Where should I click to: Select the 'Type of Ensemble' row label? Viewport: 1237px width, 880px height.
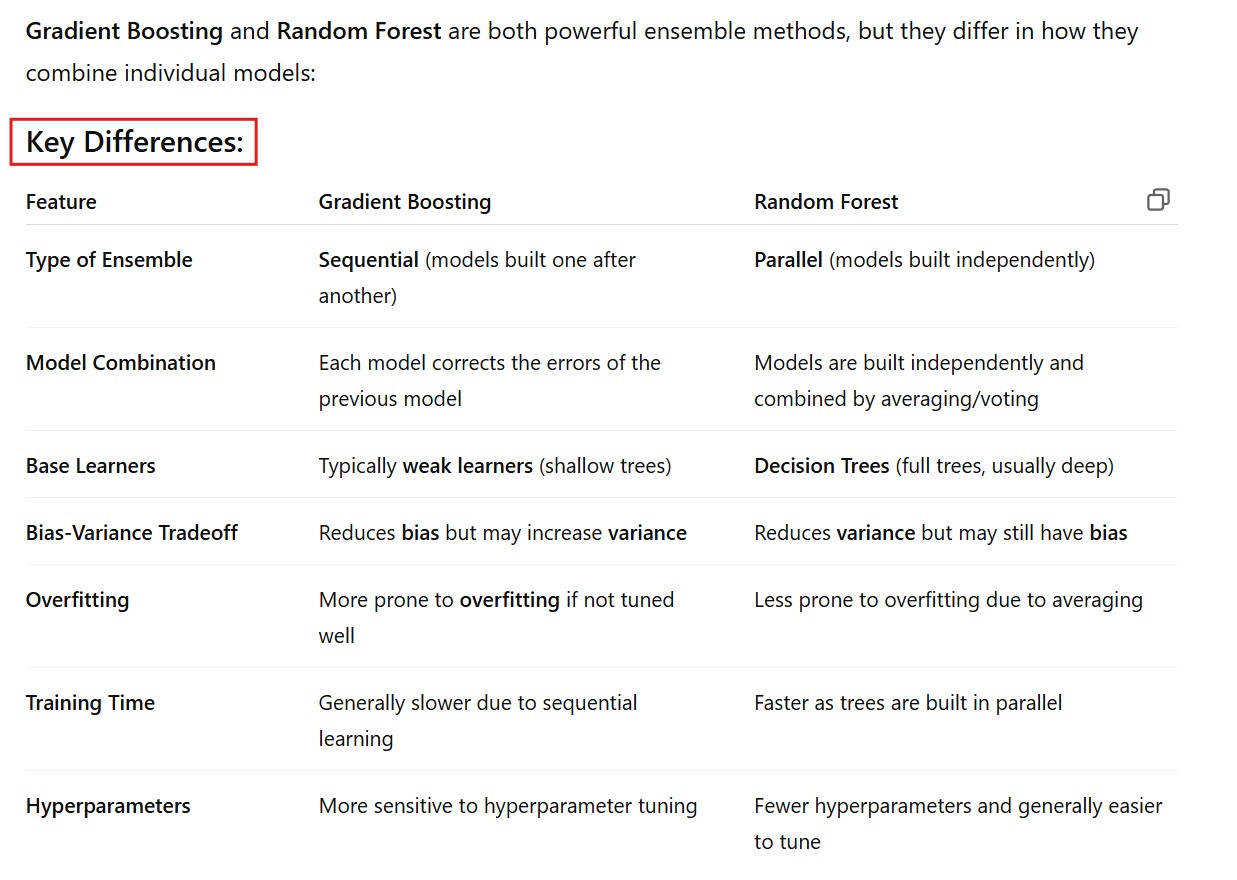click(109, 260)
